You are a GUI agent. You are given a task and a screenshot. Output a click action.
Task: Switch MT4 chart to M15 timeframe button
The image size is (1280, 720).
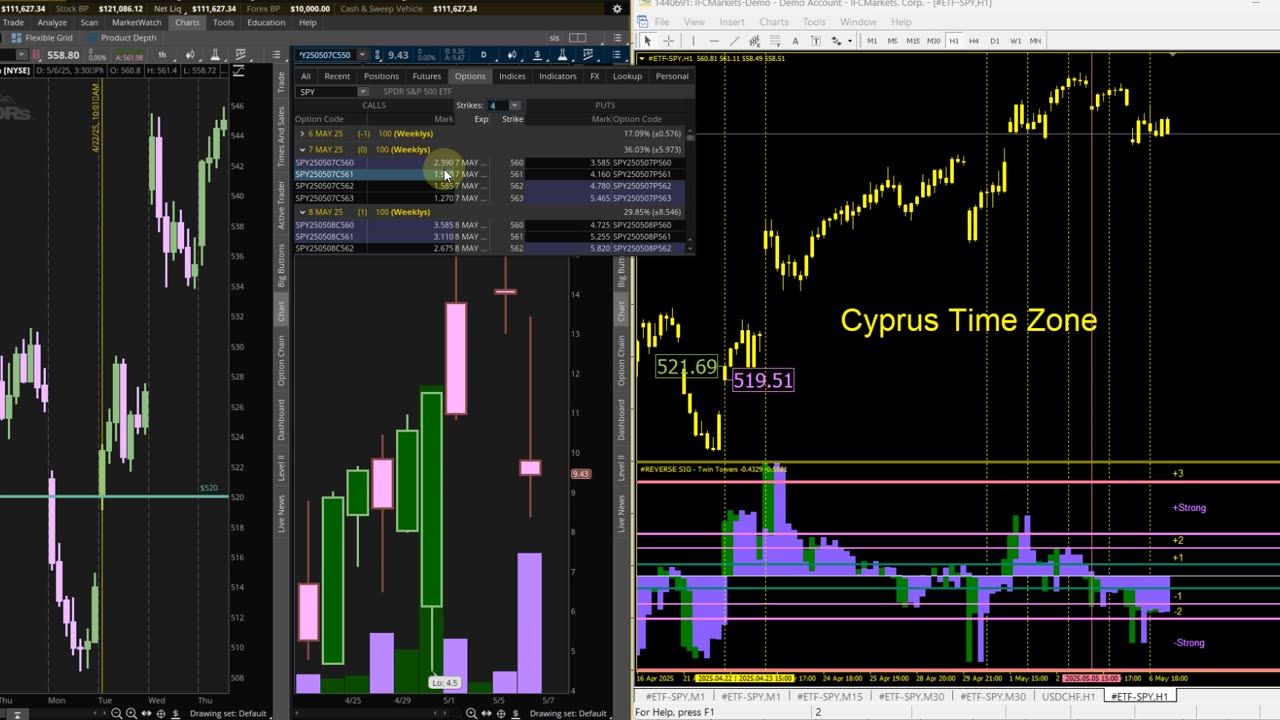click(913, 41)
